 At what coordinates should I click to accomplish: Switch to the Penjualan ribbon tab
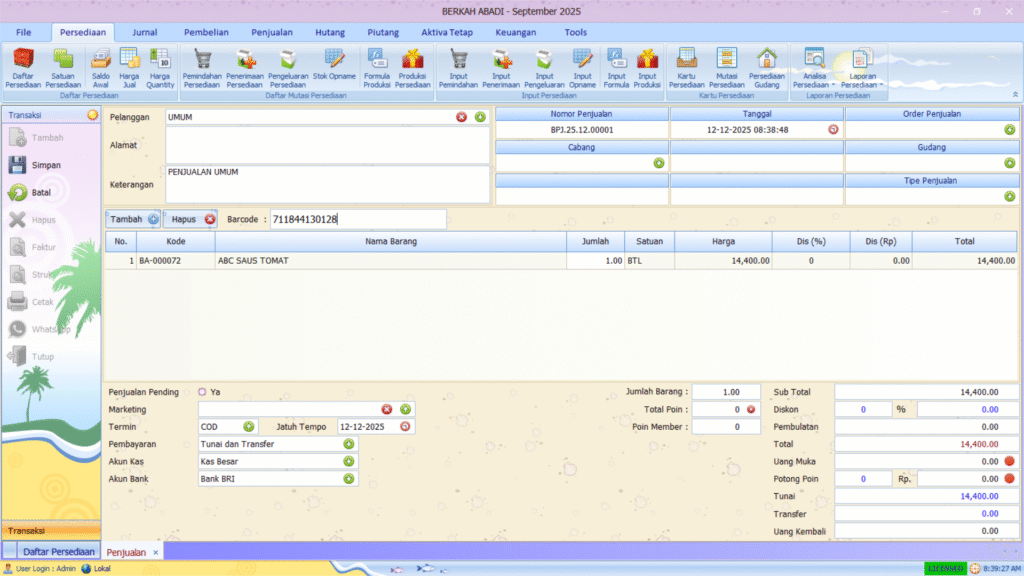click(272, 32)
